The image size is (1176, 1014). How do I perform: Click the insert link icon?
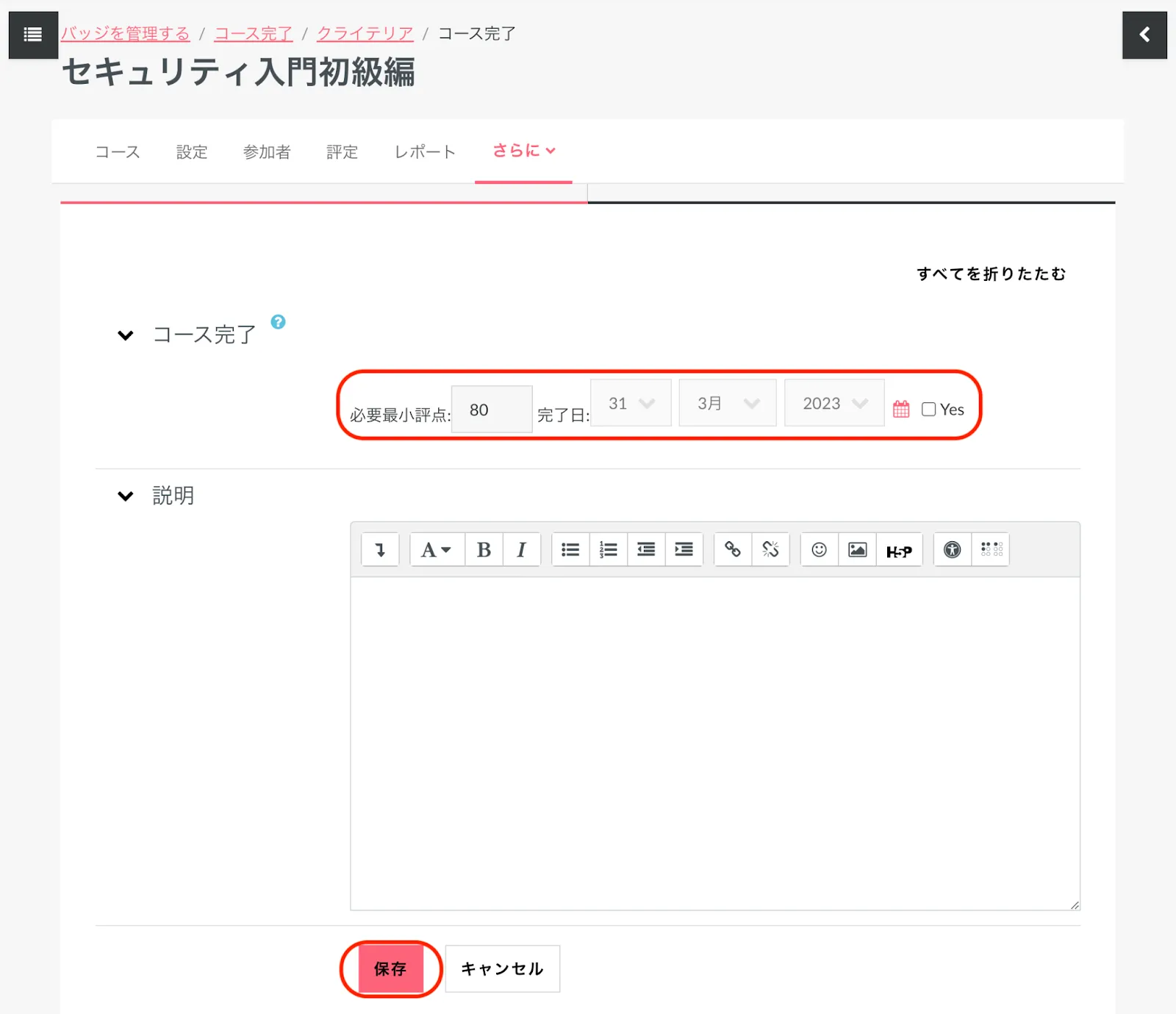732,550
